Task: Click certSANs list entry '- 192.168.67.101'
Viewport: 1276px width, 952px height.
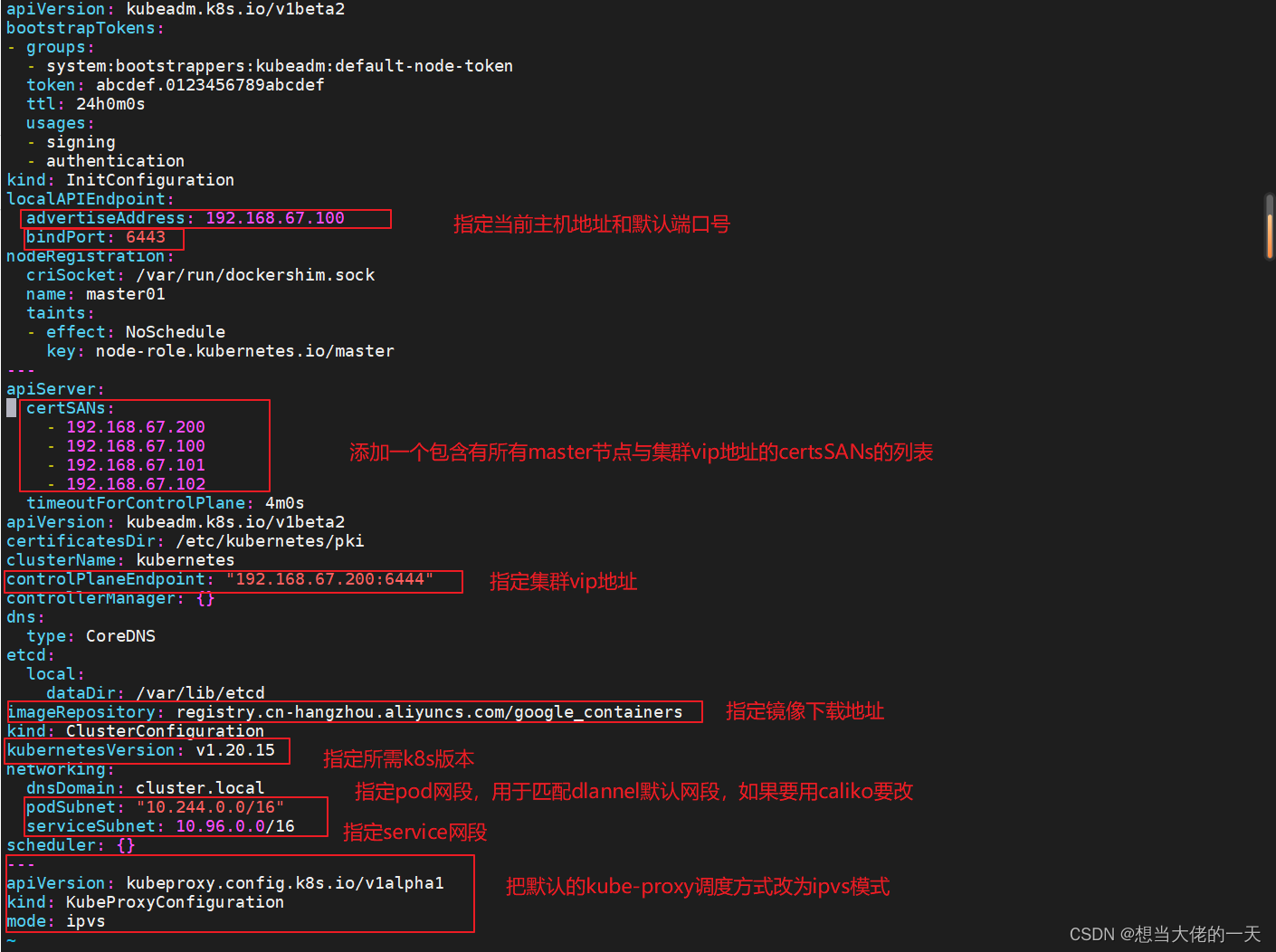Action: click(126, 465)
